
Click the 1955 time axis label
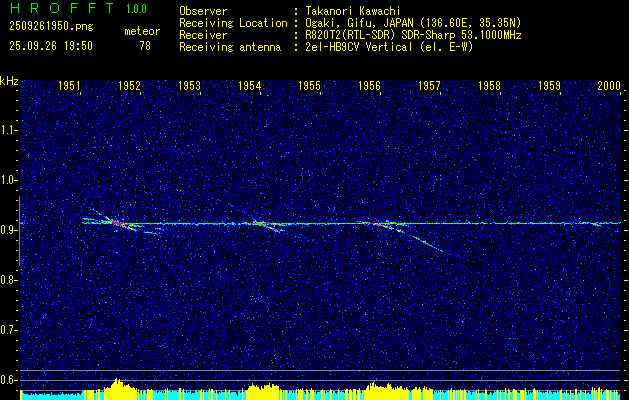[309, 85]
